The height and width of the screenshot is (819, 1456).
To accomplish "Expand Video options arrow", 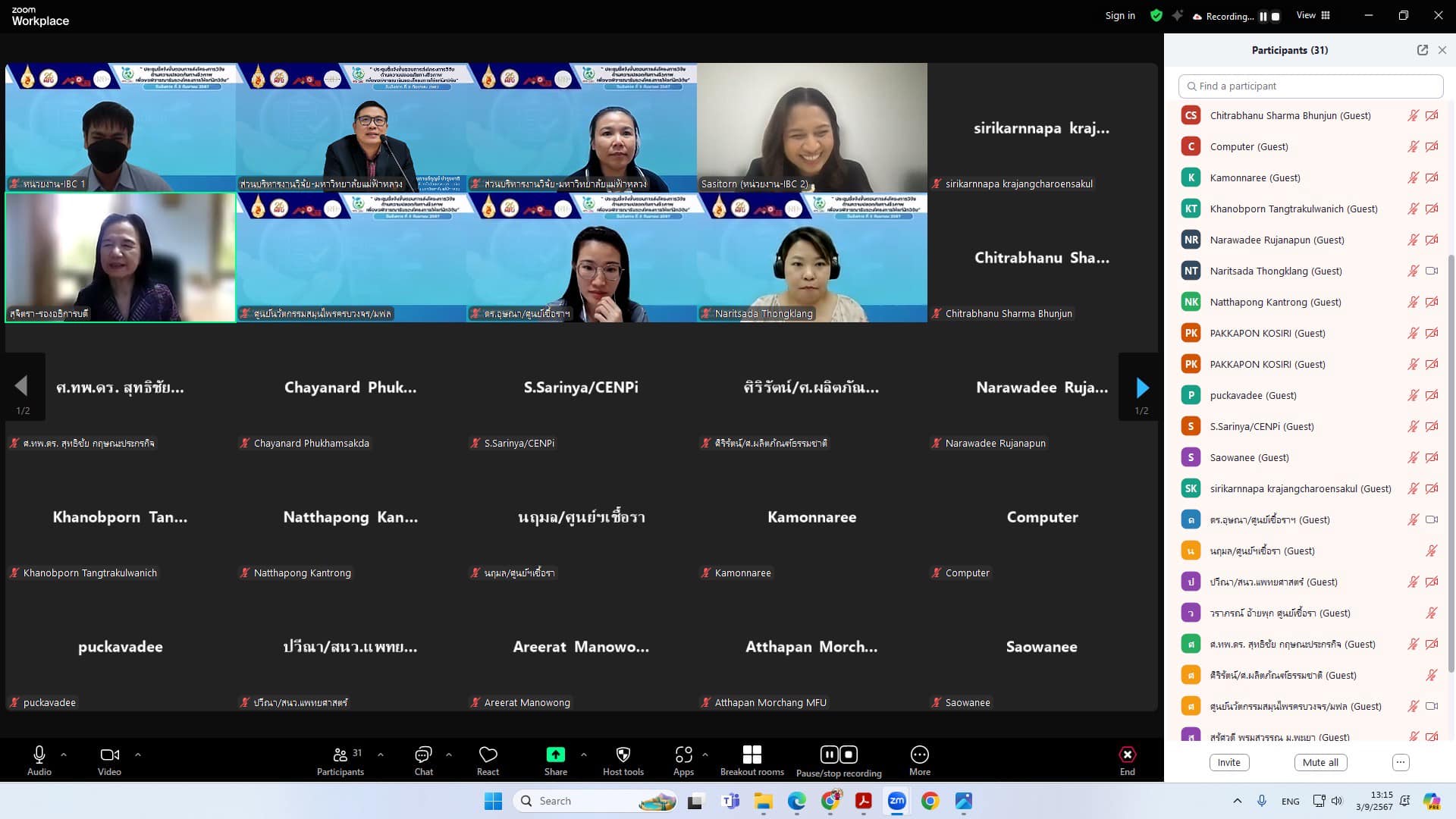I will [x=137, y=755].
